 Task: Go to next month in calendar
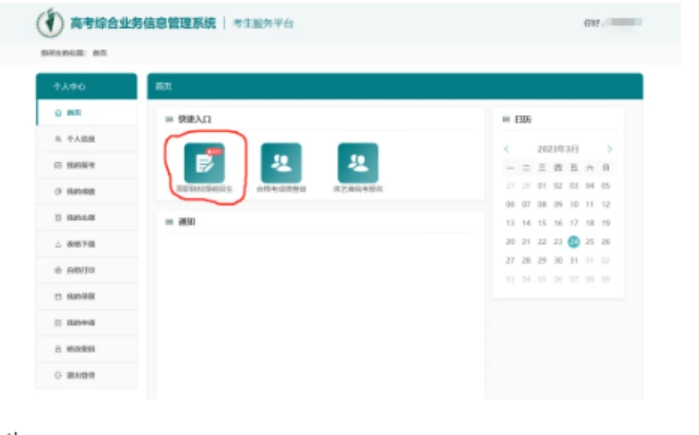[609, 149]
